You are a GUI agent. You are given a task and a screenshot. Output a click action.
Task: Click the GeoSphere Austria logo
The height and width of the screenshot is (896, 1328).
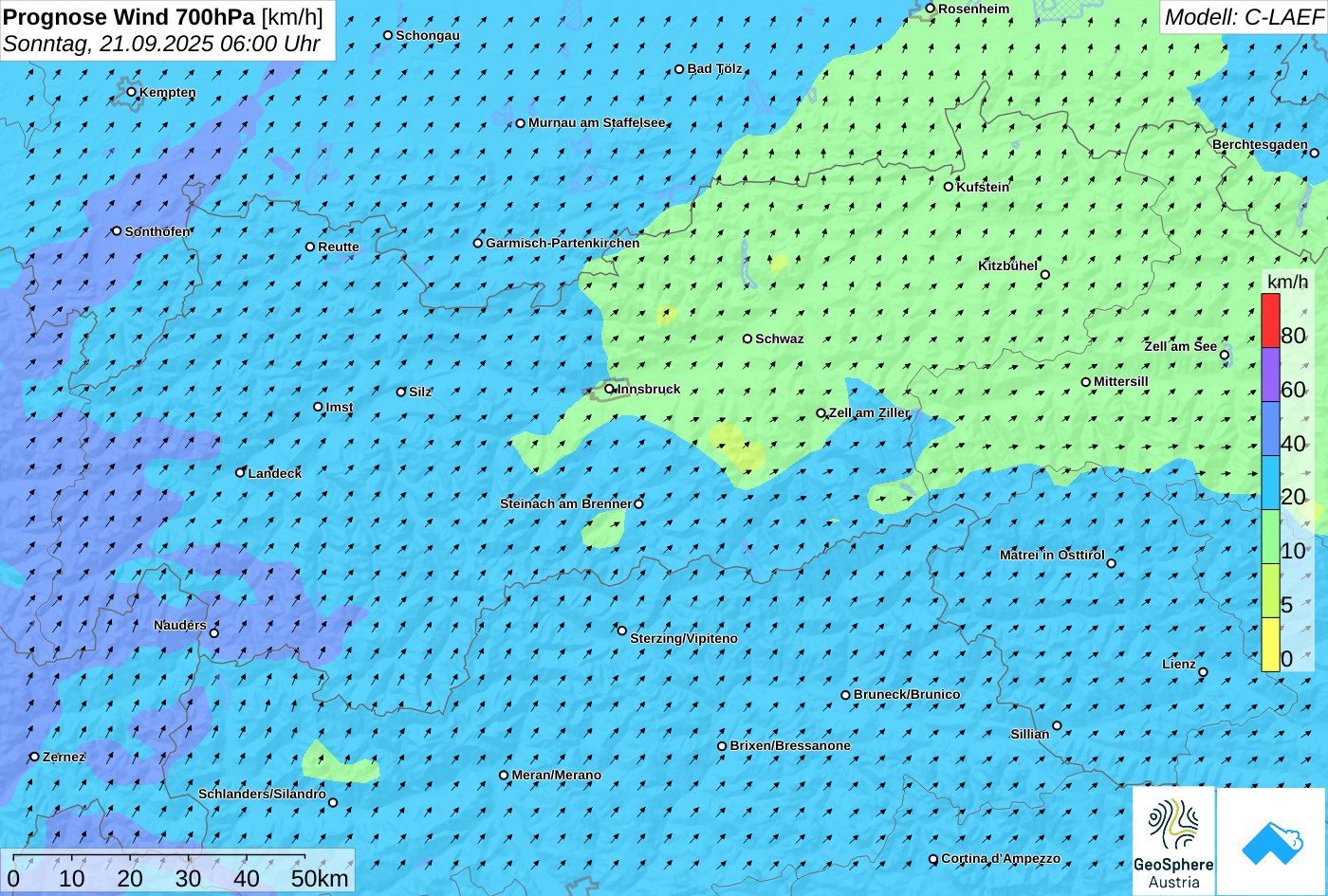pos(1173,841)
